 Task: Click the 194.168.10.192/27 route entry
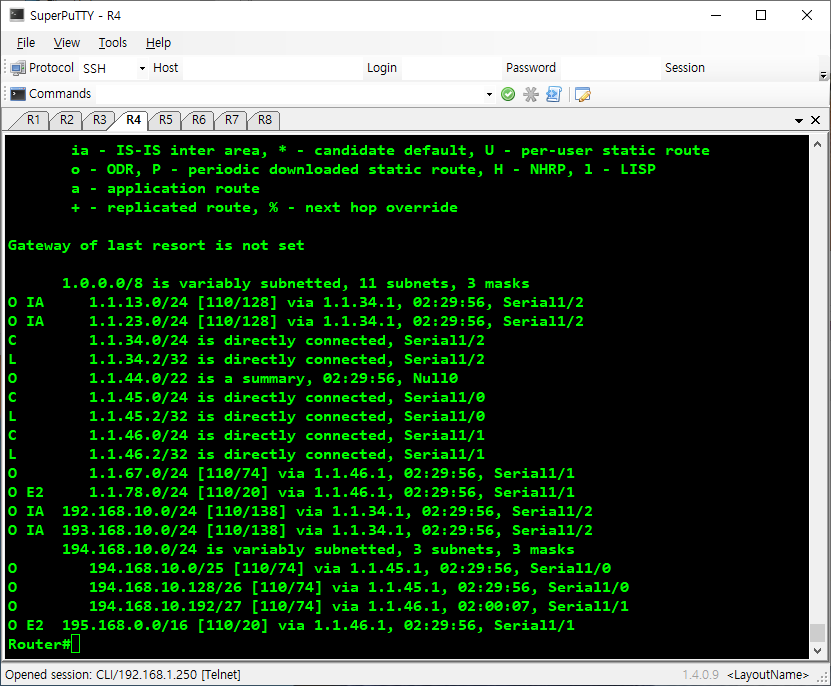318,606
